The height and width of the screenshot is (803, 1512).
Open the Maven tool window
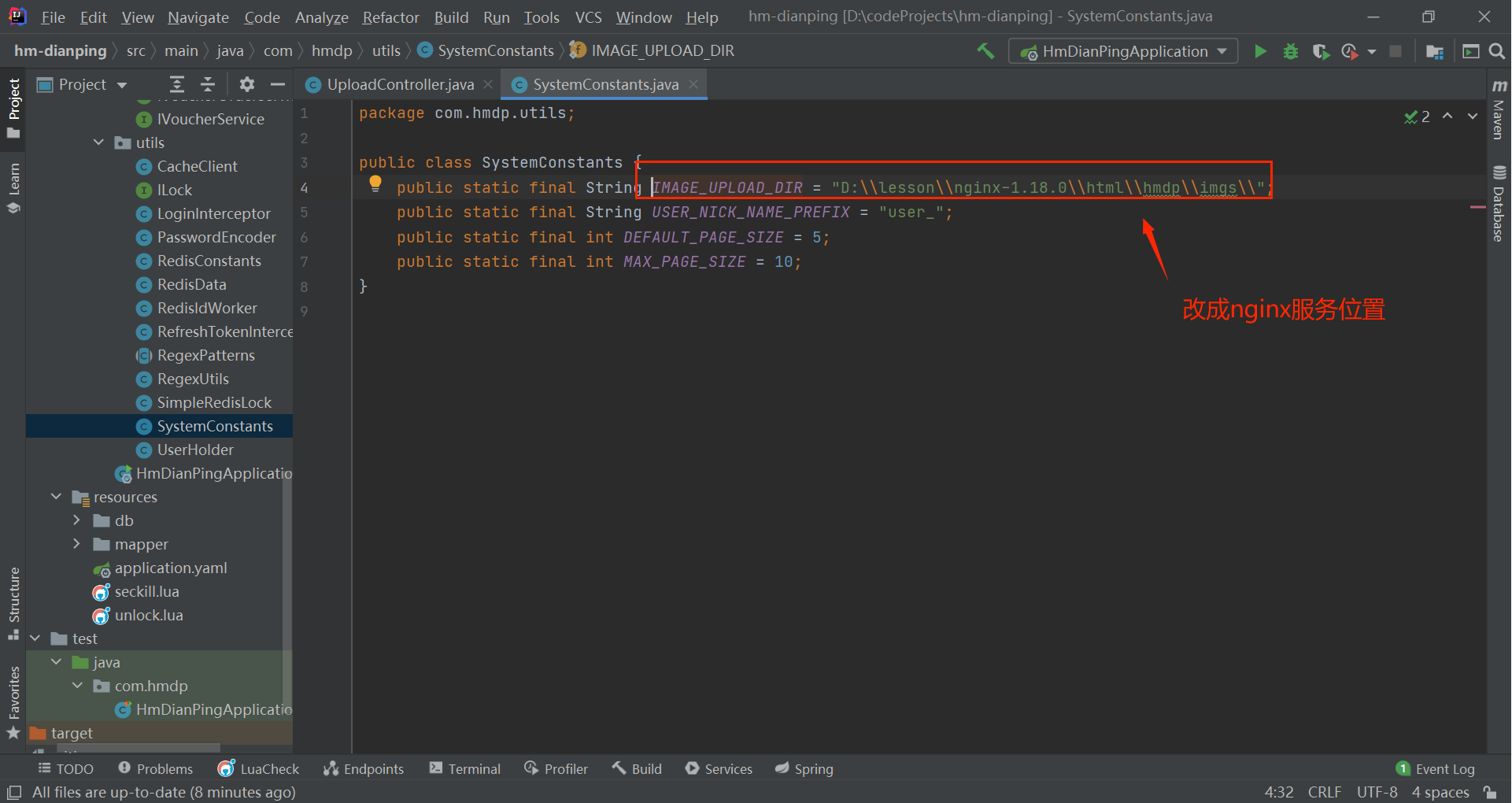1499,109
